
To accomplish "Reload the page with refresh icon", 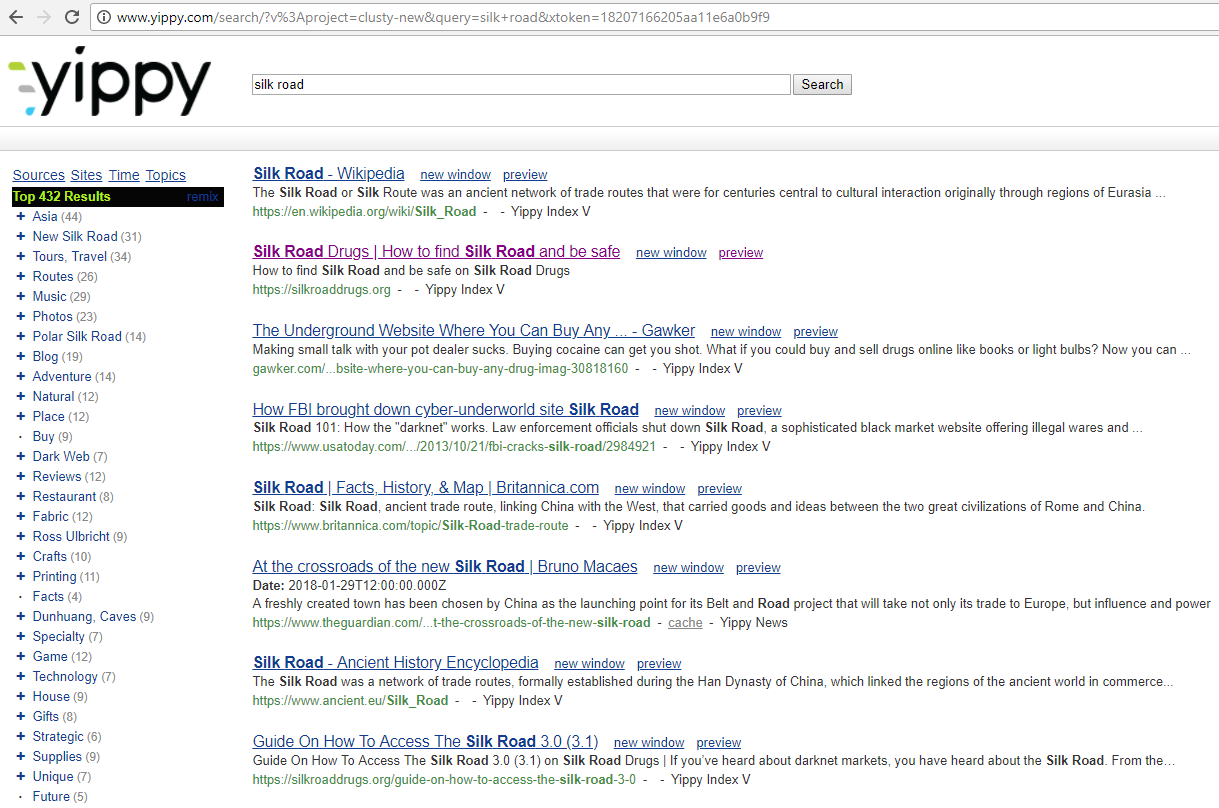I will click(x=72, y=17).
